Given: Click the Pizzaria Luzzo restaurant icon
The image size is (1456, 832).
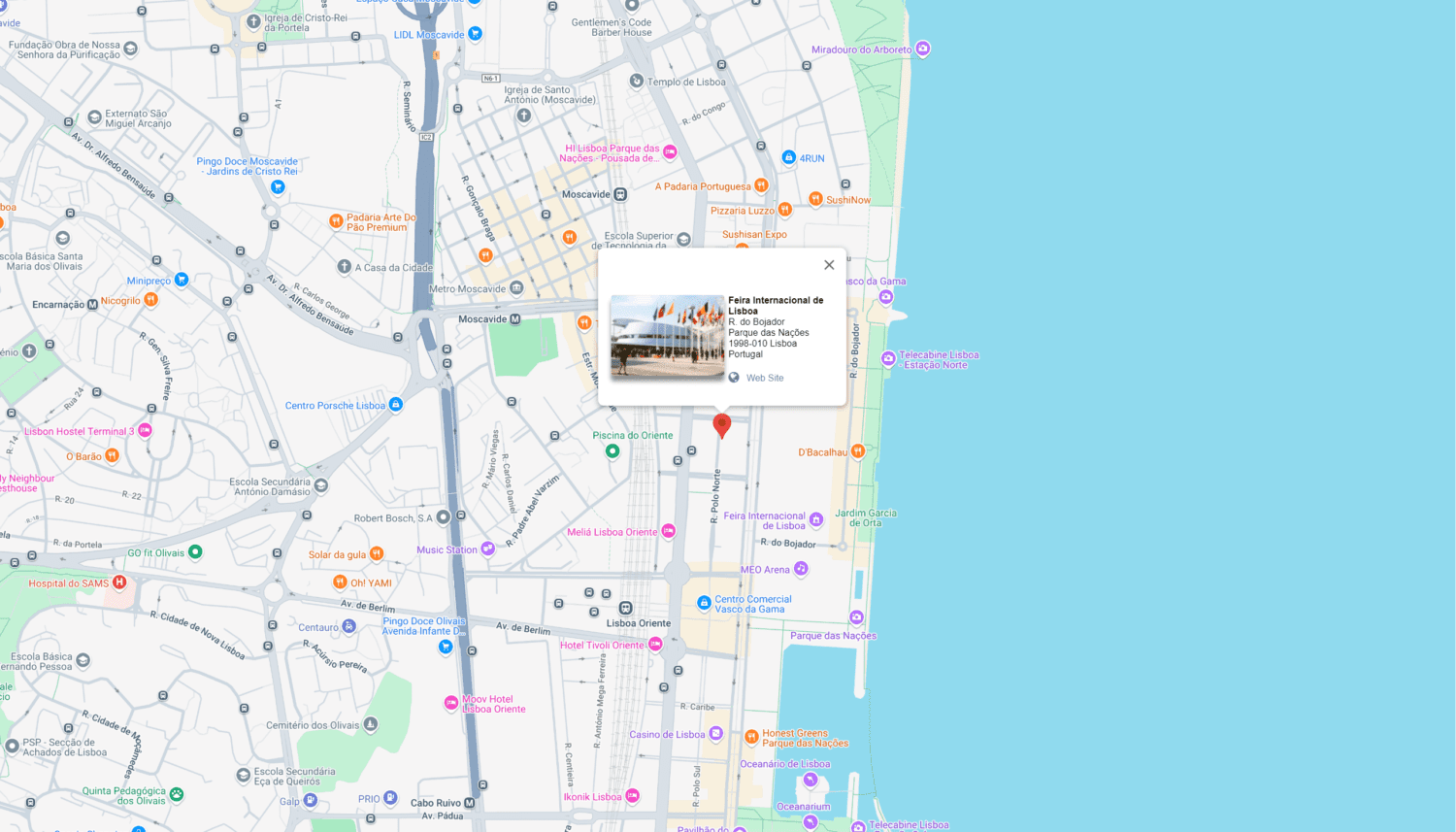Looking at the screenshot, I should pyautogui.click(x=785, y=210).
